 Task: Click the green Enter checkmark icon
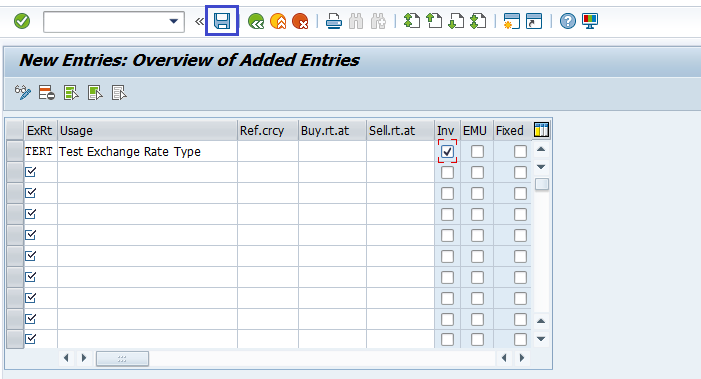coord(22,21)
